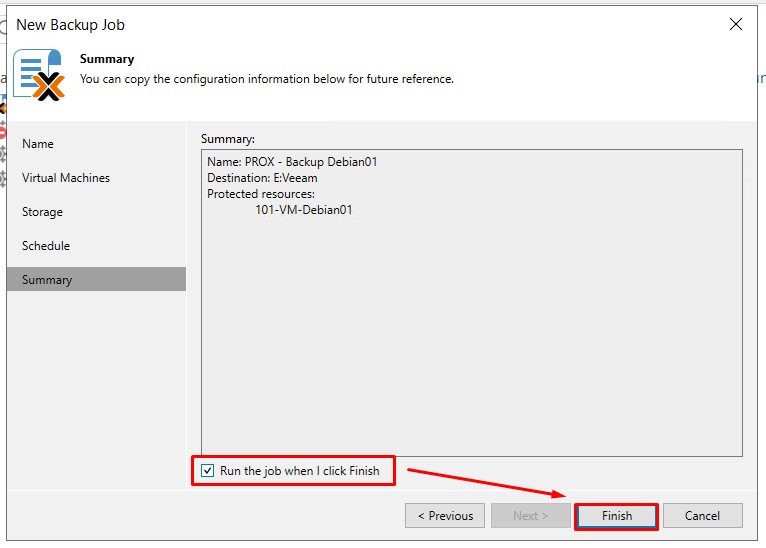This screenshot has width=766, height=548.
Task: Close the New Backup Job dialog
Action: [736, 24]
